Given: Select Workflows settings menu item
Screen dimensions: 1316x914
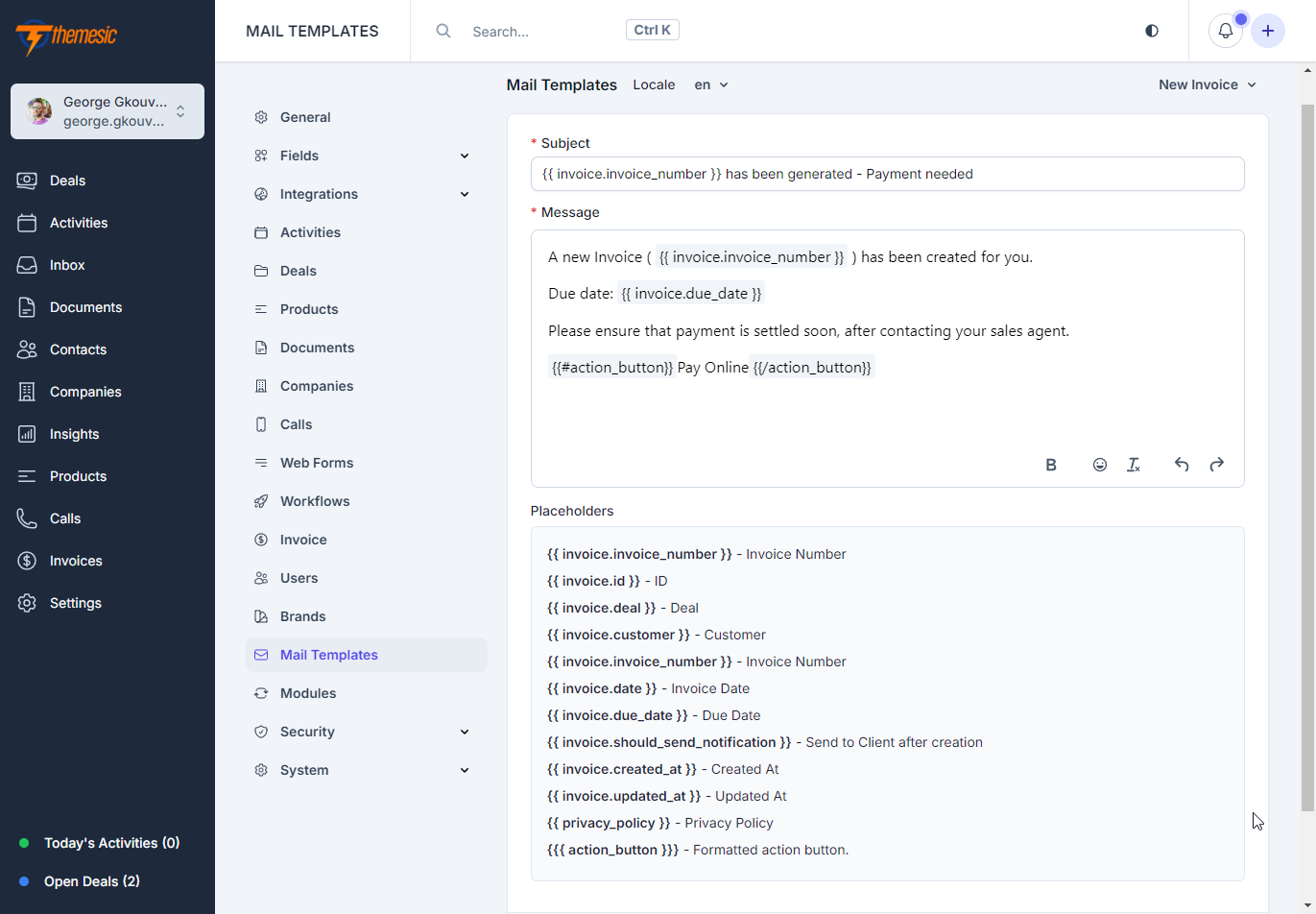Looking at the screenshot, I should coord(366,501).
